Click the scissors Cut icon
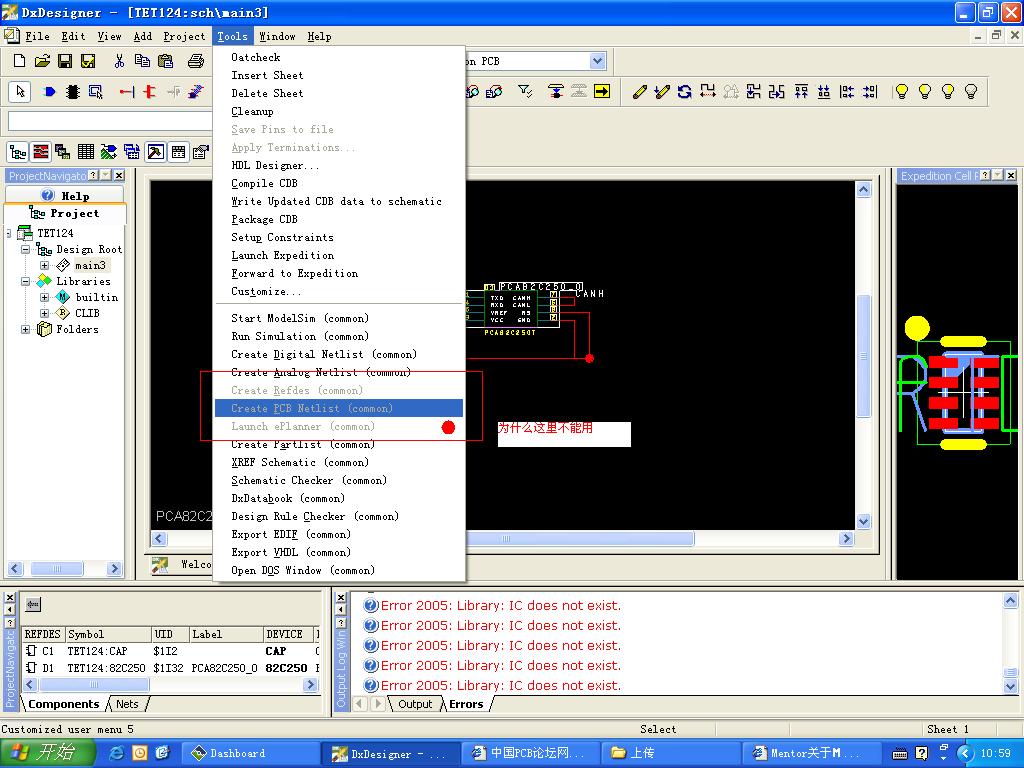The width and height of the screenshot is (1024, 768). tap(119, 61)
